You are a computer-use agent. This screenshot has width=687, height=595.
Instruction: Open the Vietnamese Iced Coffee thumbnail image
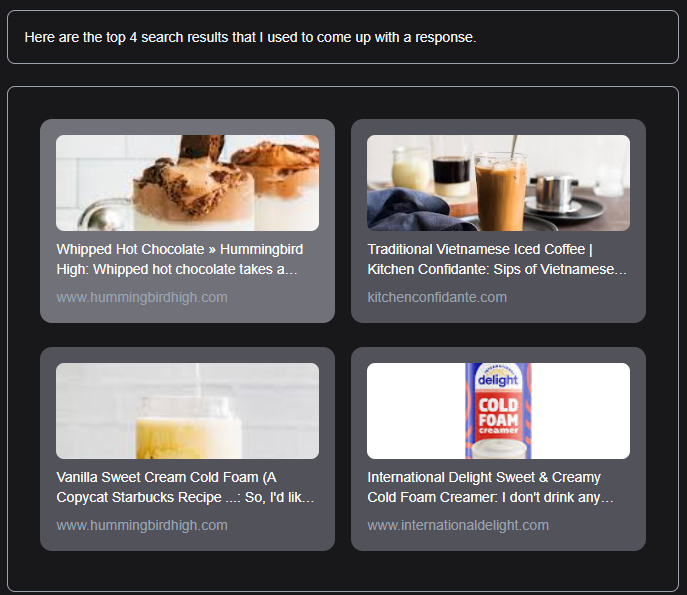(499, 183)
